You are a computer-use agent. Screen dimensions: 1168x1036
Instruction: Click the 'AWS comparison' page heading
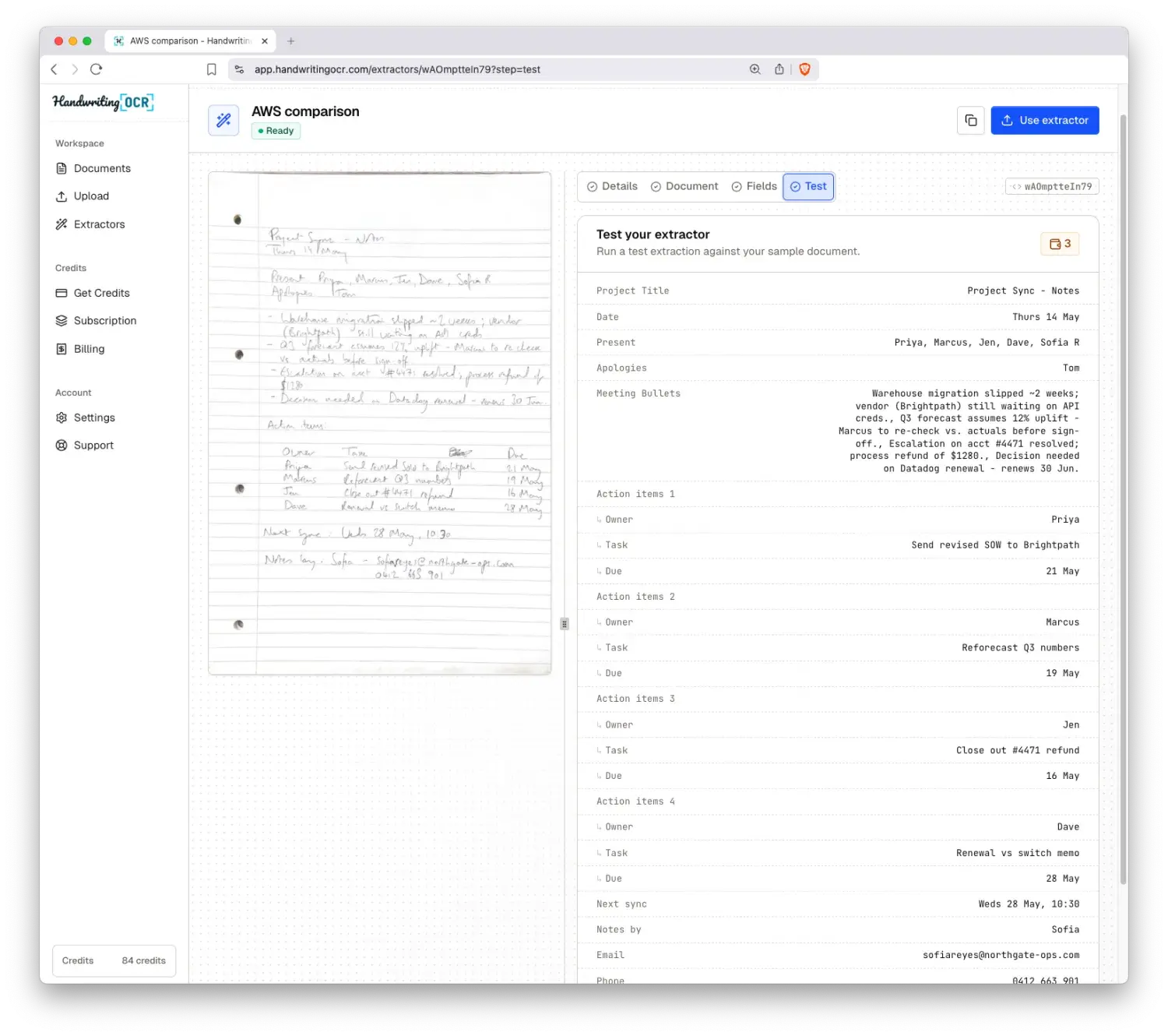click(x=305, y=111)
